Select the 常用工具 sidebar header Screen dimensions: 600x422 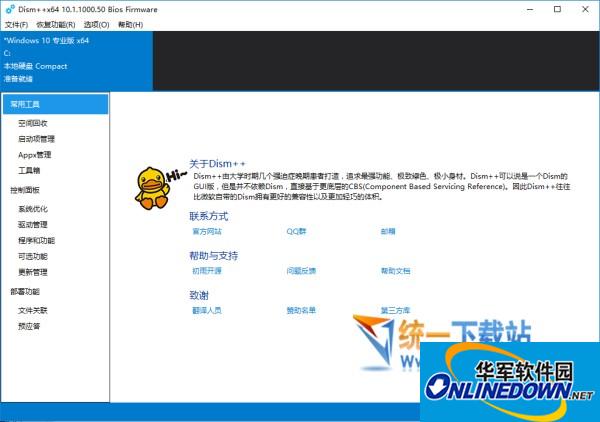(55, 104)
